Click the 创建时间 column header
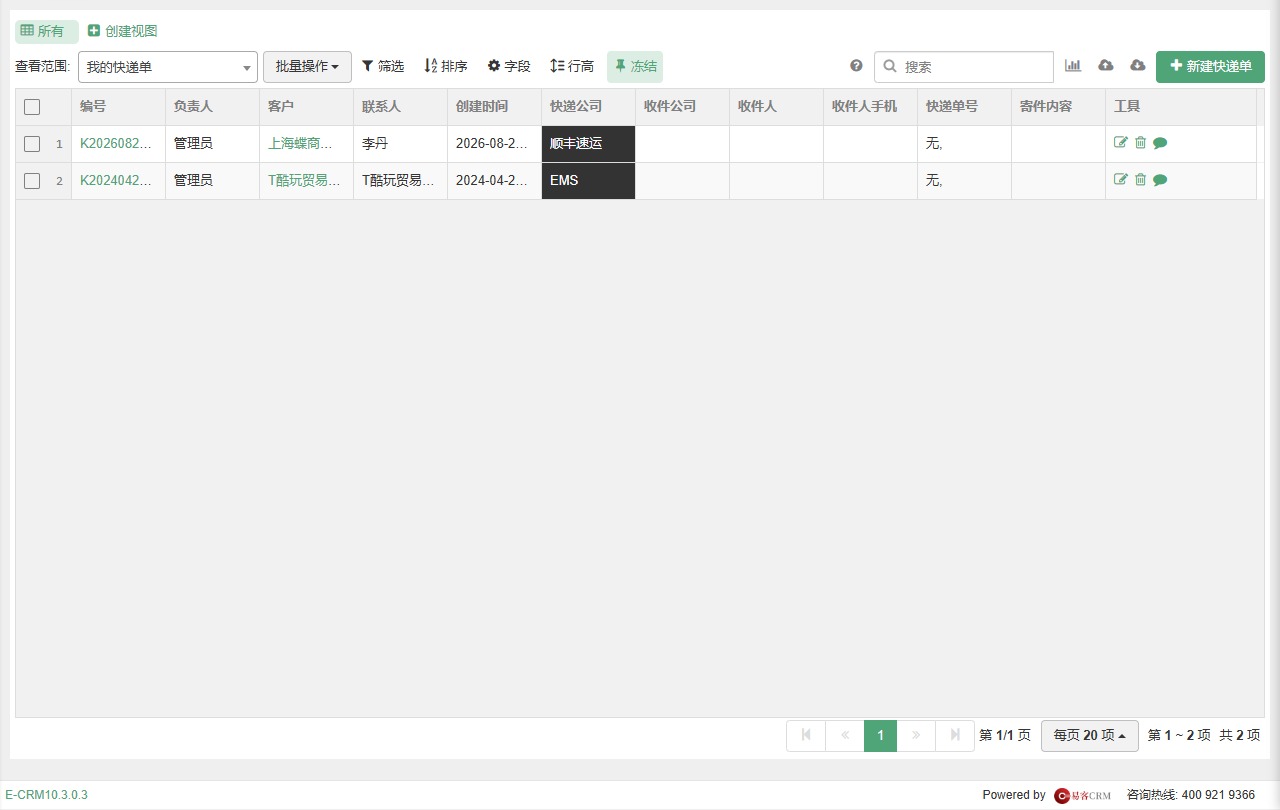This screenshot has height=810, width=1280. (x=494, y=106)
